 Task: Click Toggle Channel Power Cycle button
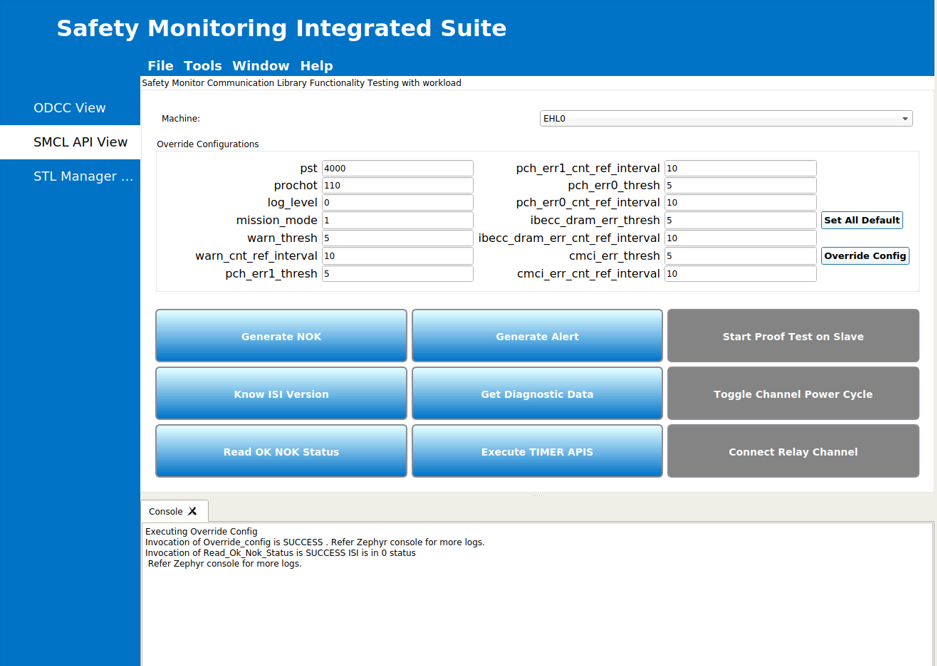[x=793, y=394]
